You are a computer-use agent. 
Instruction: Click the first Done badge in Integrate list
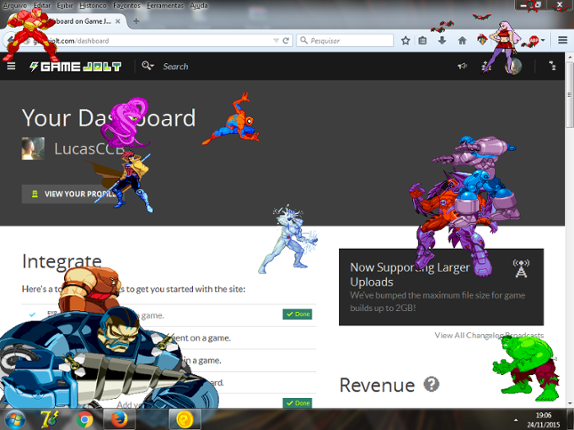pos(297,314)
